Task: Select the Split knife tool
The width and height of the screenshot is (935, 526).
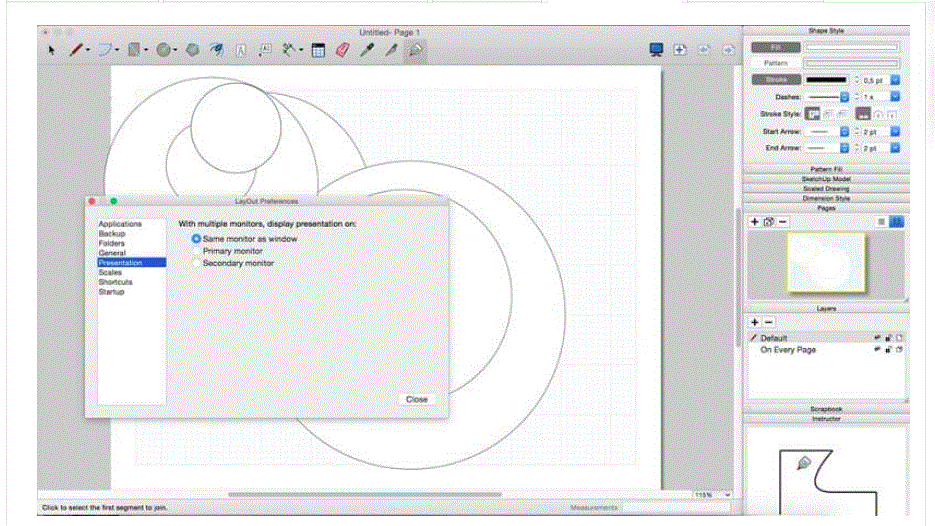Action: point(391,50)
